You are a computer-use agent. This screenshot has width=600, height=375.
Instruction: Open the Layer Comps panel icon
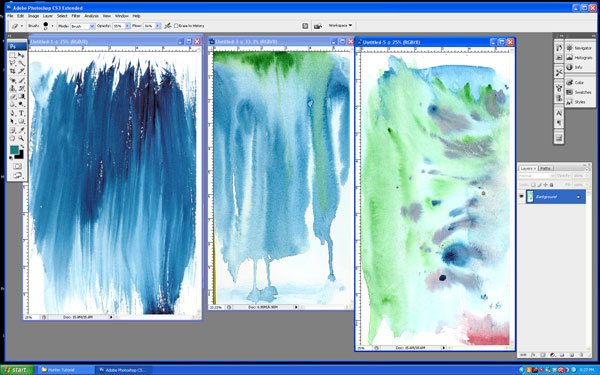click(559, 138)
